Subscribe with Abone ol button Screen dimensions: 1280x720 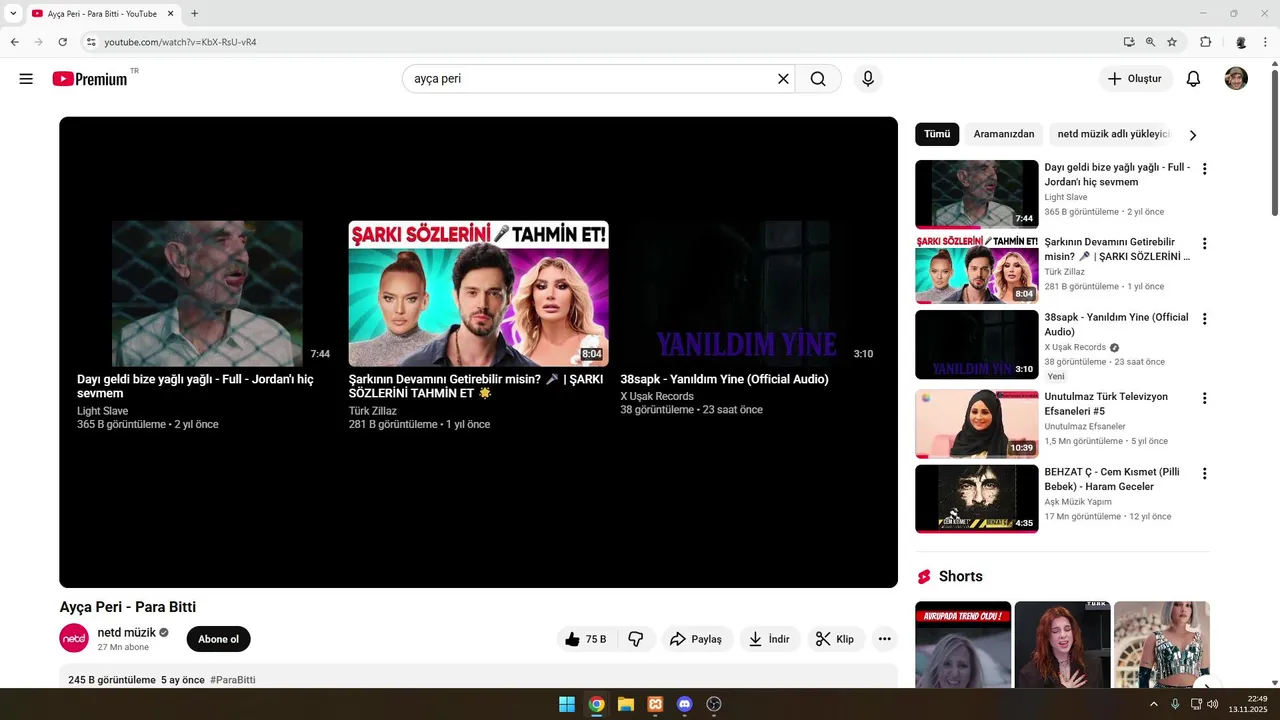click(x=218, y=639)
